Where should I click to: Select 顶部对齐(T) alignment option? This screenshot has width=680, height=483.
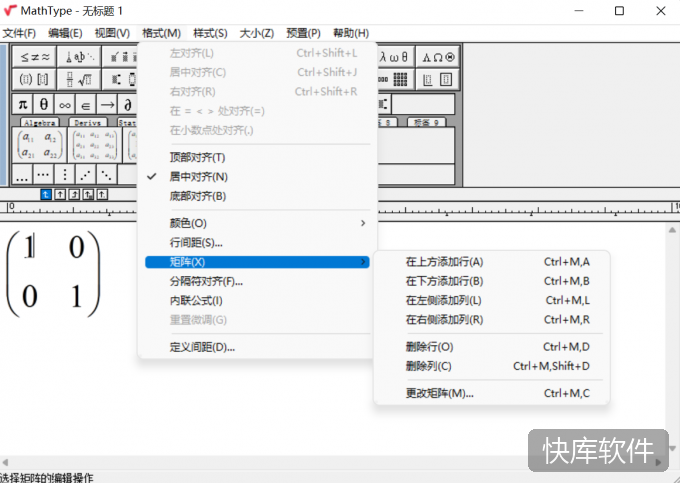point(257,157)
